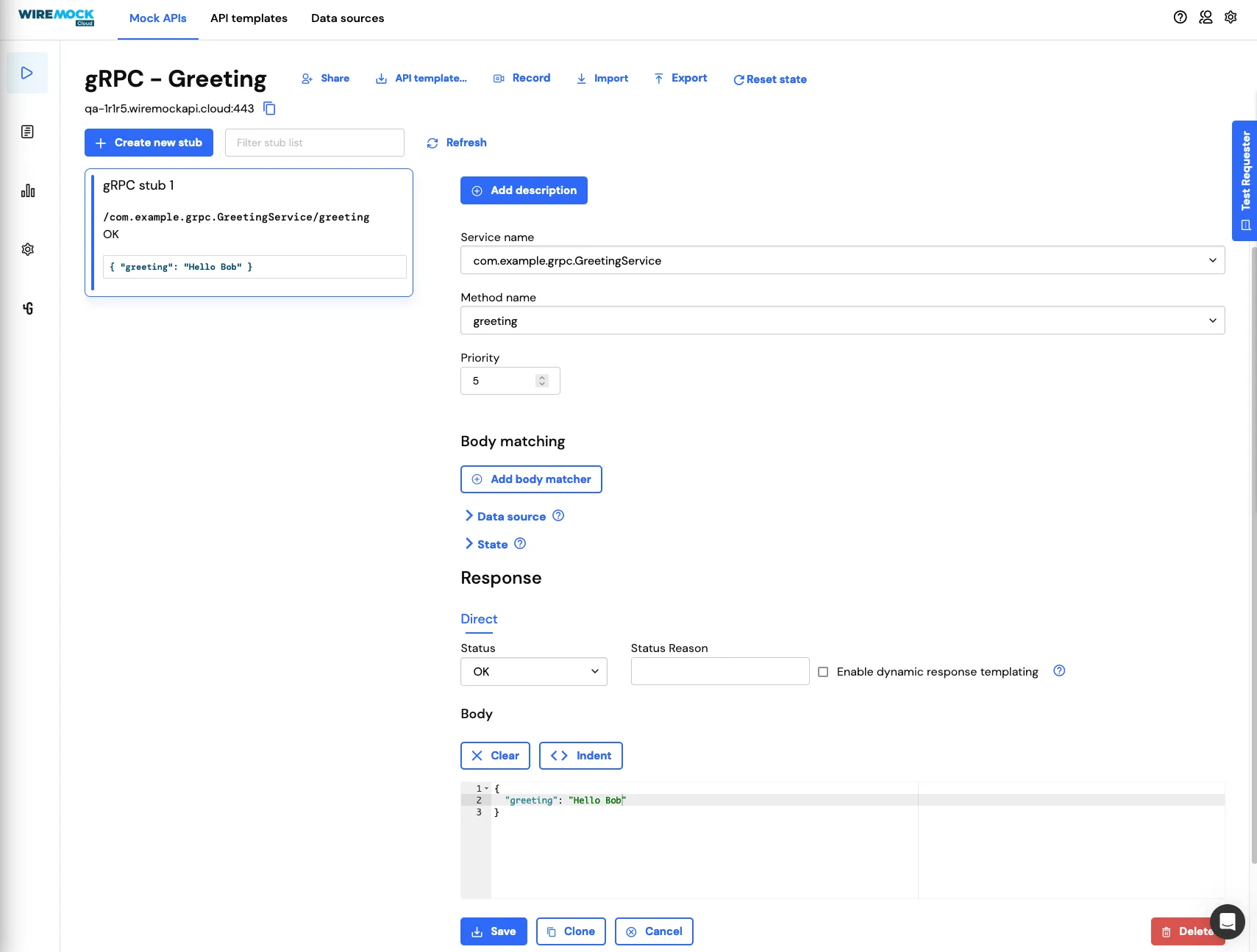The height and width of the screenshot is (952, 1257).
Task: Switch to Mock APIs tab
Action: click(158, 18)
